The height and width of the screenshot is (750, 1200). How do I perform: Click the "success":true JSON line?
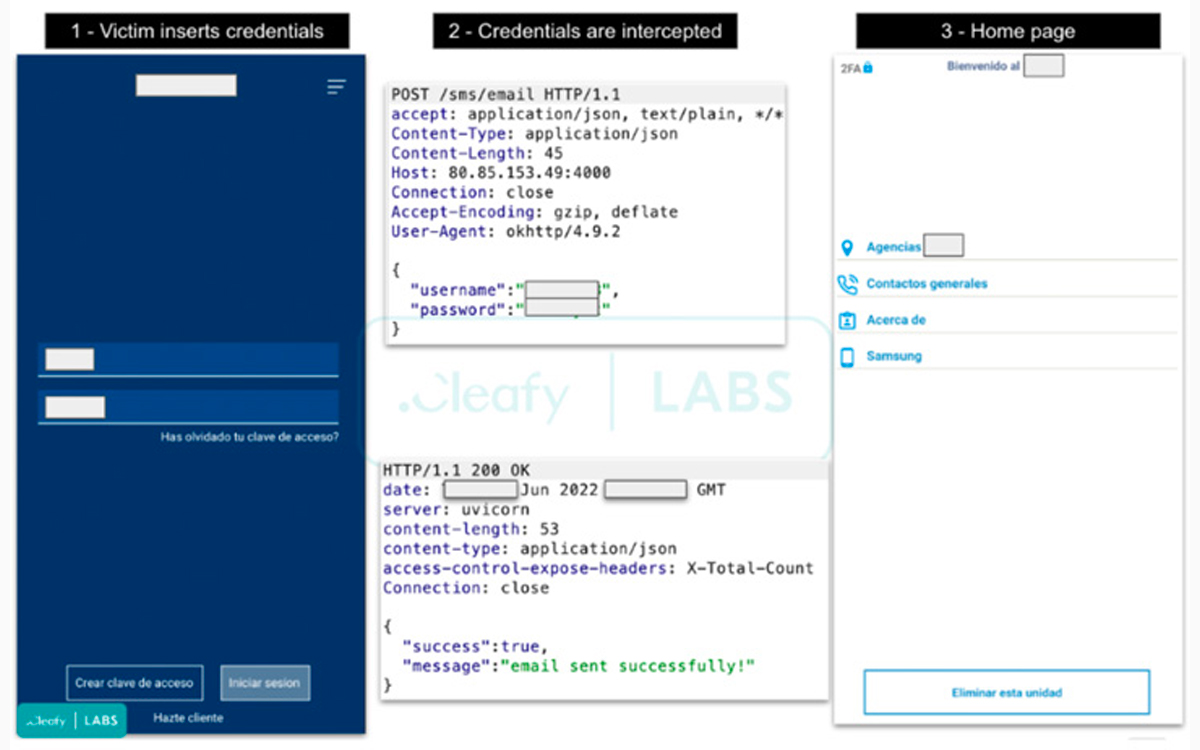[475, 645]
